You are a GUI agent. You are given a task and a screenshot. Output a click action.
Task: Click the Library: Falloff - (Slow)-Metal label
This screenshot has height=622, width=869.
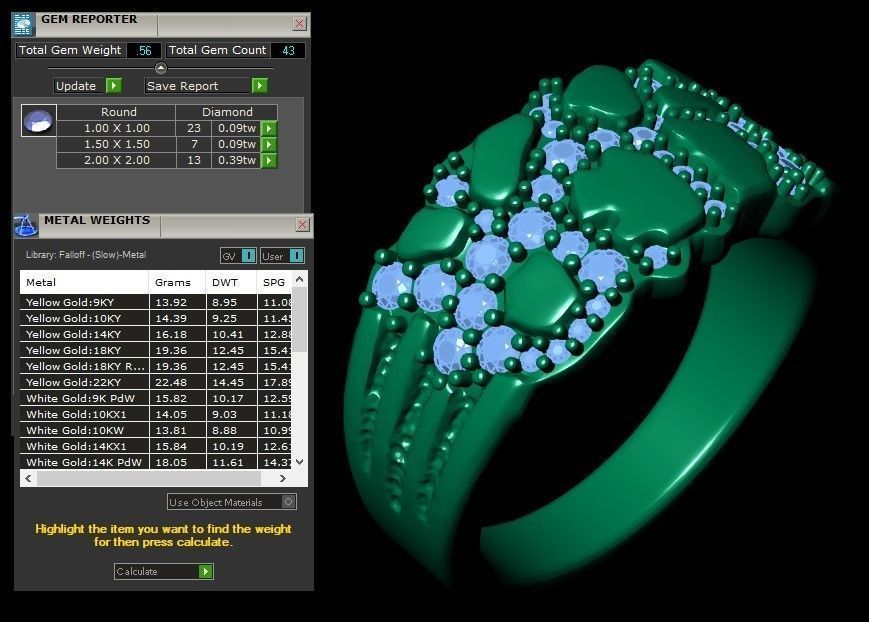click(x=86, y=255)
